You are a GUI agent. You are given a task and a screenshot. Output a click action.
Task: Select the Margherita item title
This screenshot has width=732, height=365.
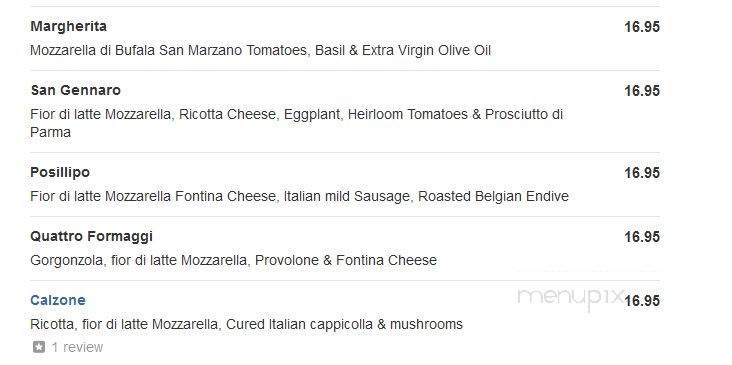pos(69,26)
